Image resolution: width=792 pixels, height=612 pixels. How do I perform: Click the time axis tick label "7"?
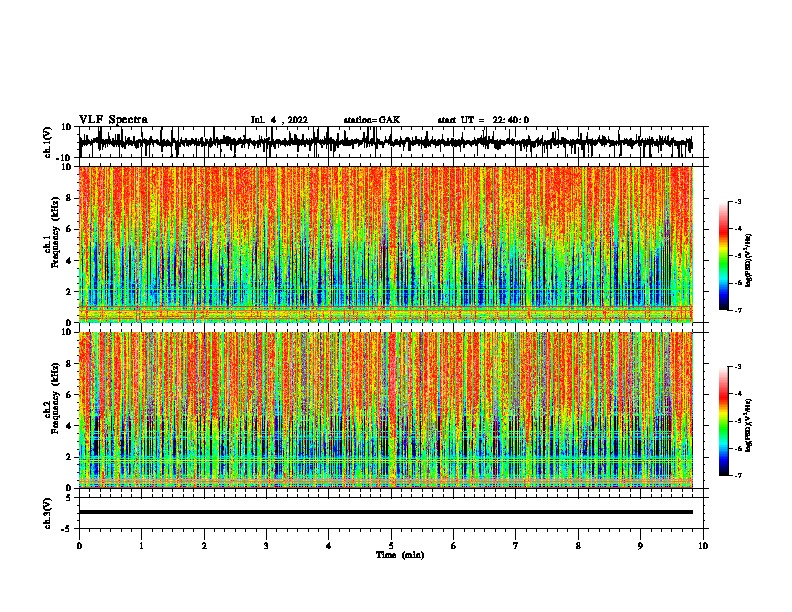516,546
